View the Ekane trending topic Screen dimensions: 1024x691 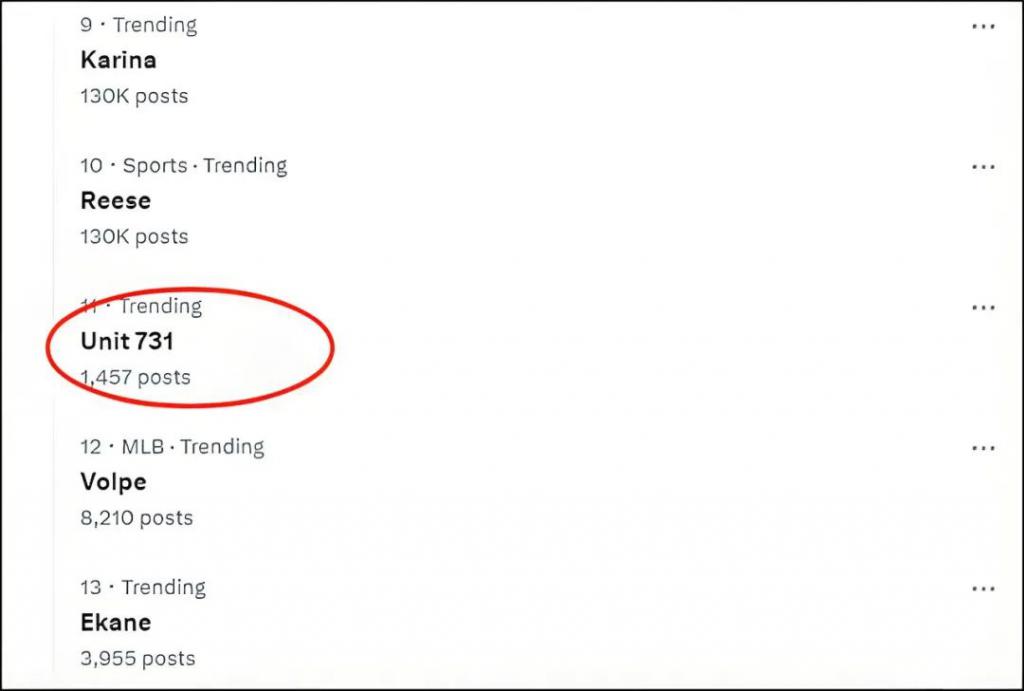click(x=115, y=622)
